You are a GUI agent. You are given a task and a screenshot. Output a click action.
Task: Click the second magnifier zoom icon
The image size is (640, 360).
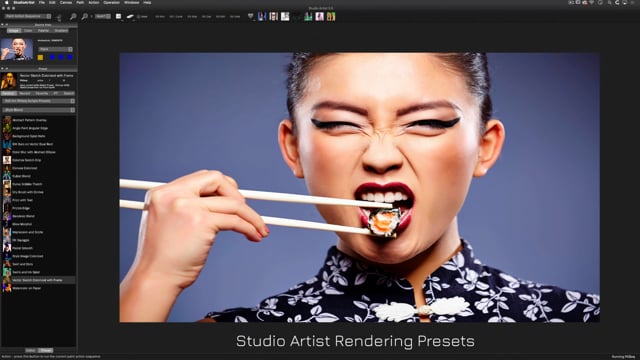[x=84, y=16]
